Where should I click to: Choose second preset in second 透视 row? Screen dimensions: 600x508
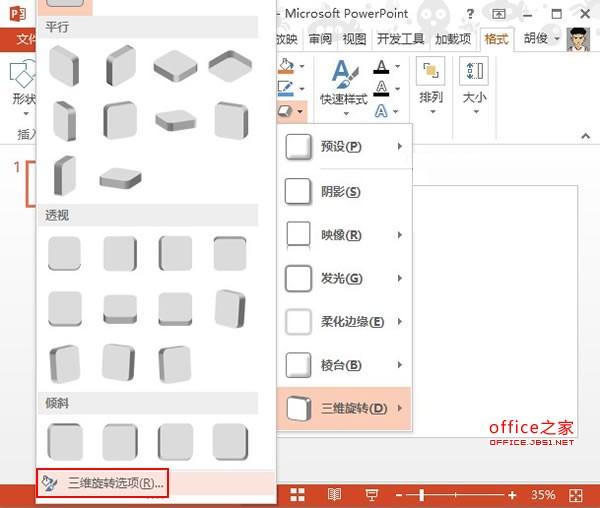(120, 309)
